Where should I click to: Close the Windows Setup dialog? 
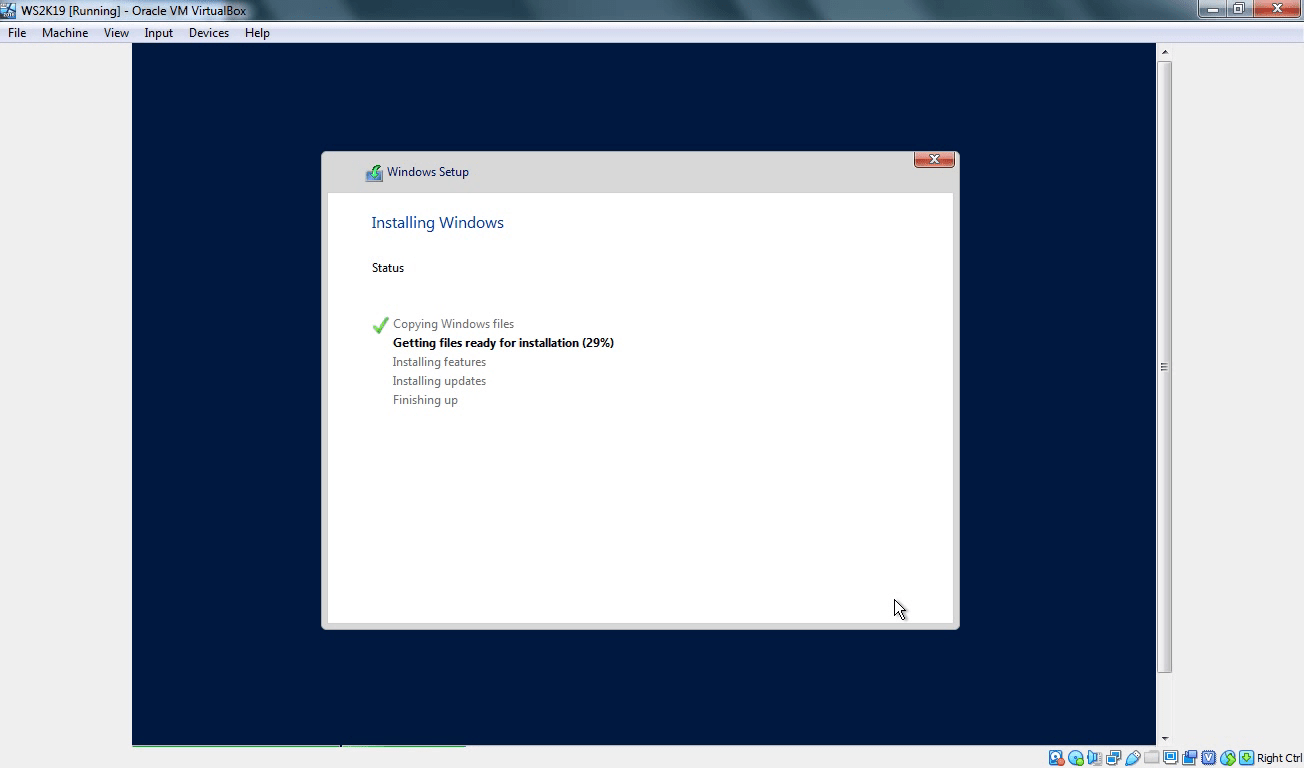tap(934, 159)
